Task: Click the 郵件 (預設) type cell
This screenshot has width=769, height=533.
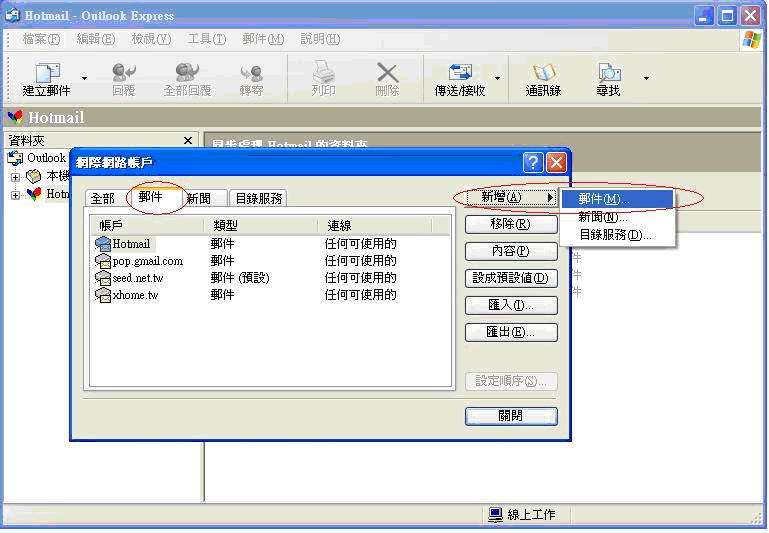Action: [240, 278]
